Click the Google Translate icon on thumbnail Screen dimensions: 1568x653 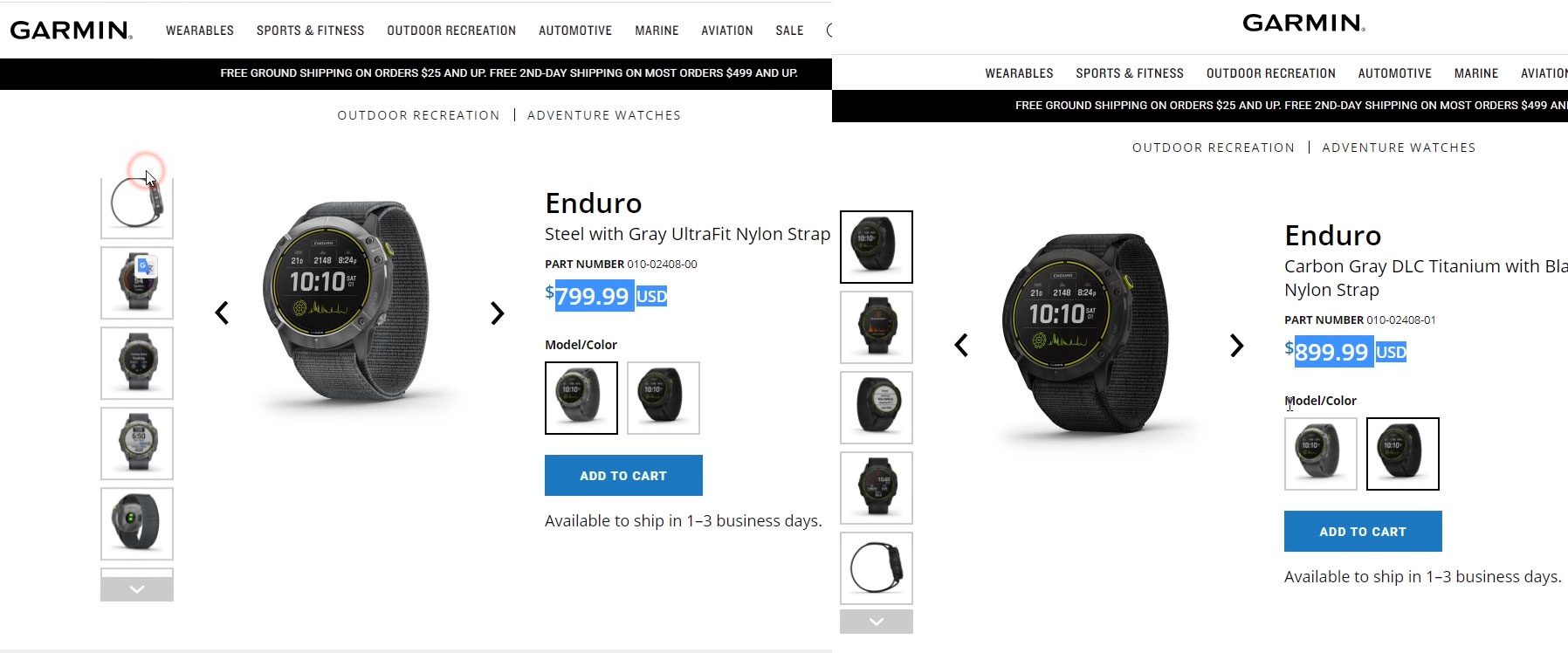click(146, 266)
